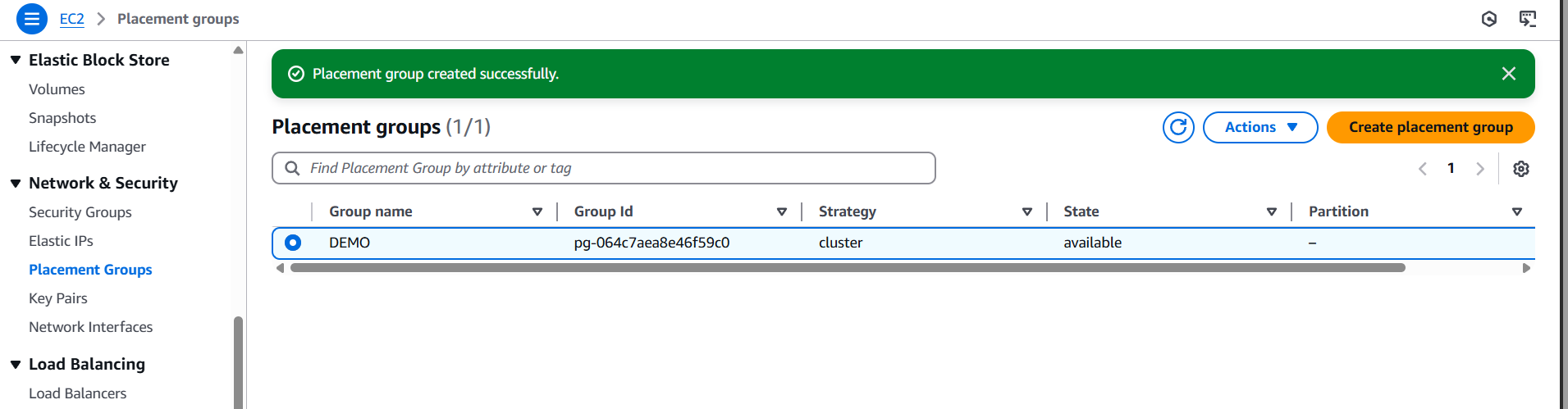Click the Group Id column header
This screenshot has height=409, width=1568.
pos(603,211)
